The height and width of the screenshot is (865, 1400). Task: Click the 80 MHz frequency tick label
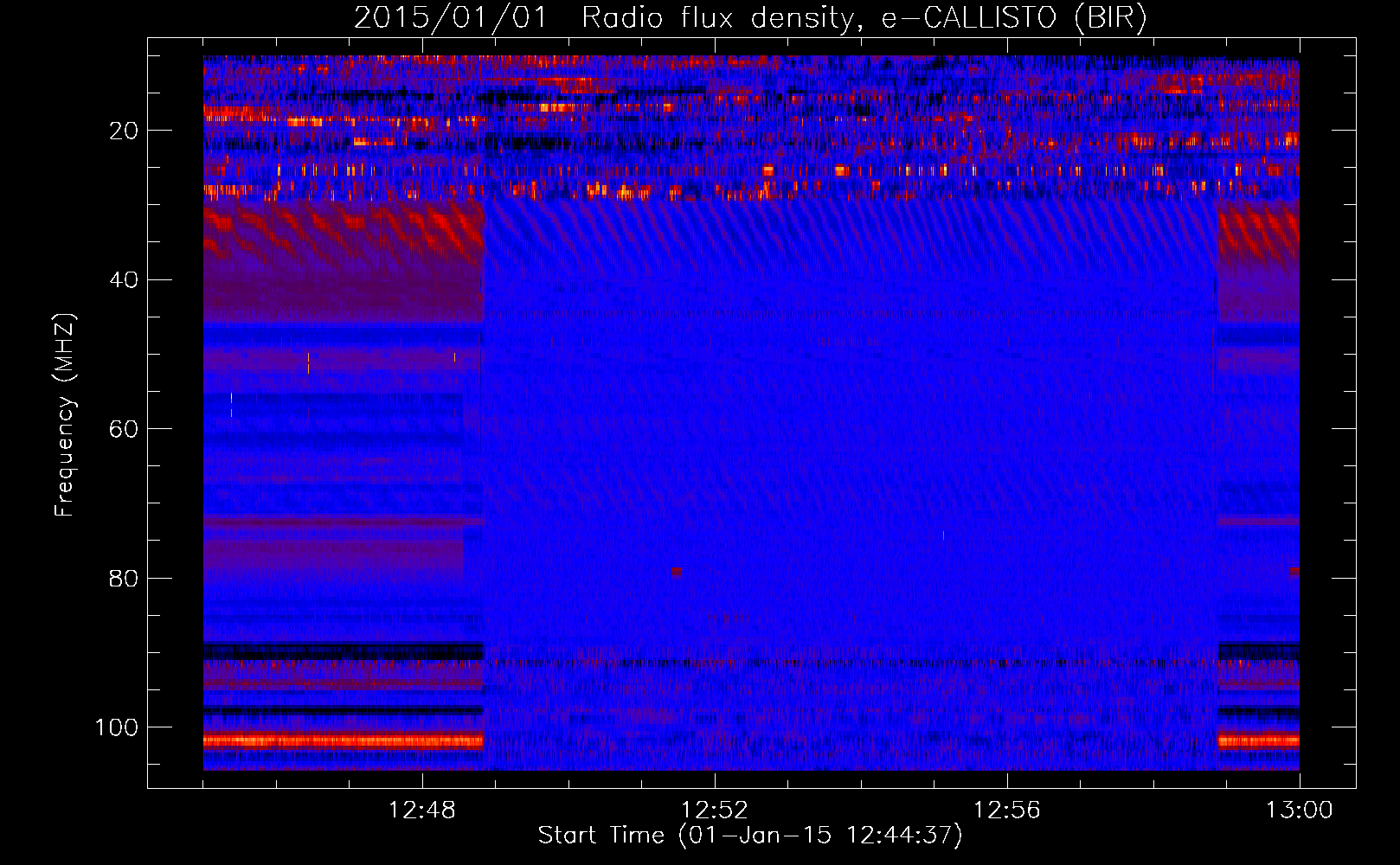[x=124, y=579]
